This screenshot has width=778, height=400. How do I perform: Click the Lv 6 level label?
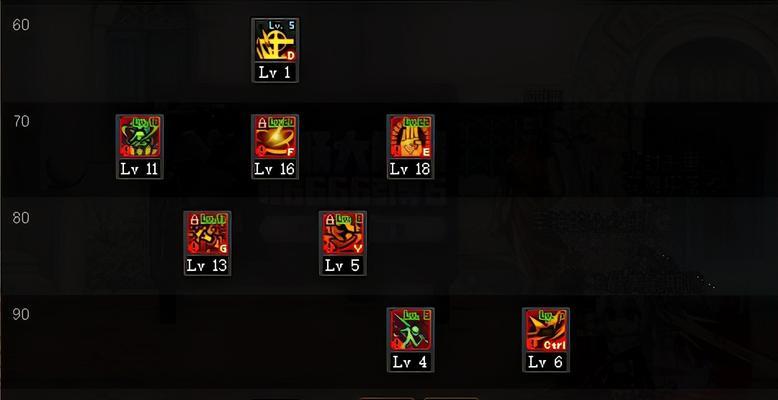point(546,362)
